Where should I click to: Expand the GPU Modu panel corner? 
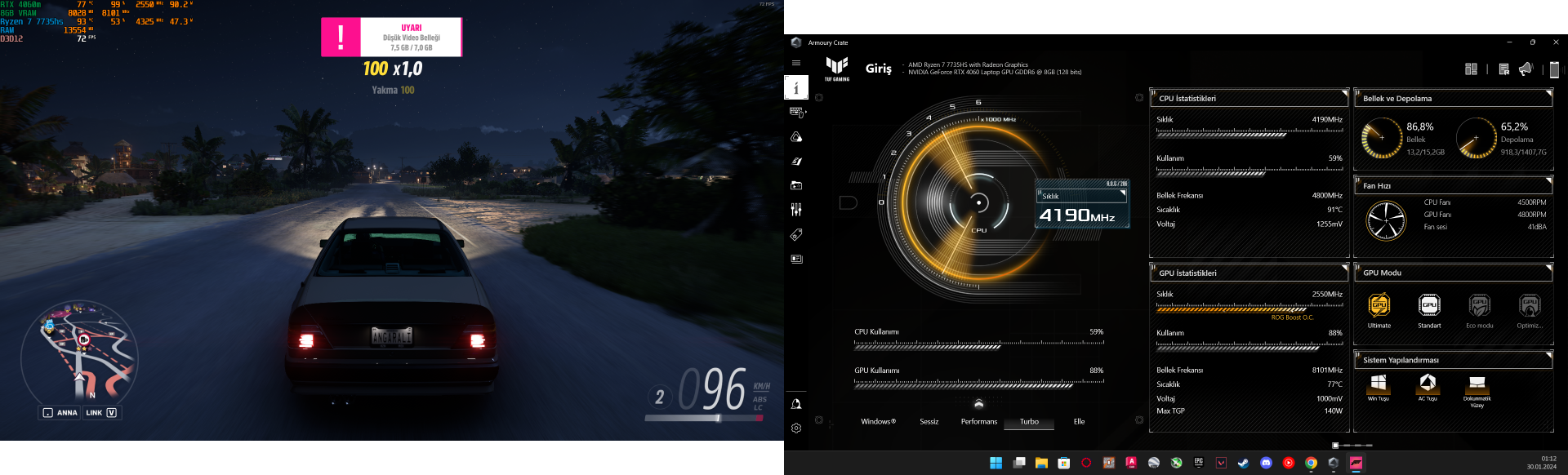1549,267
